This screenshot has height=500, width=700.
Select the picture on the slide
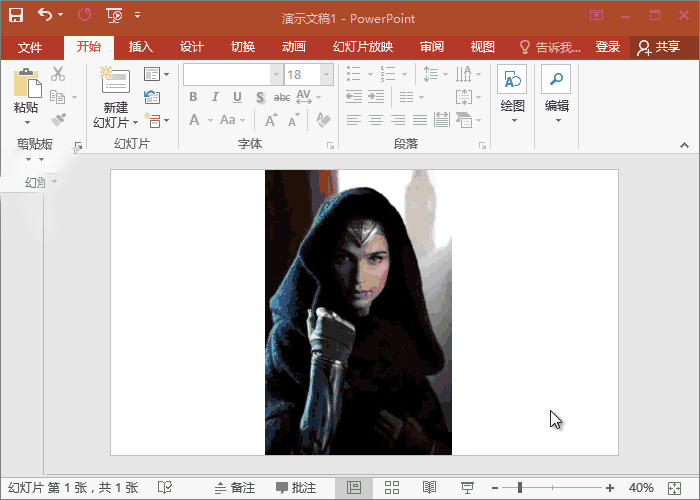coord(358,312)
